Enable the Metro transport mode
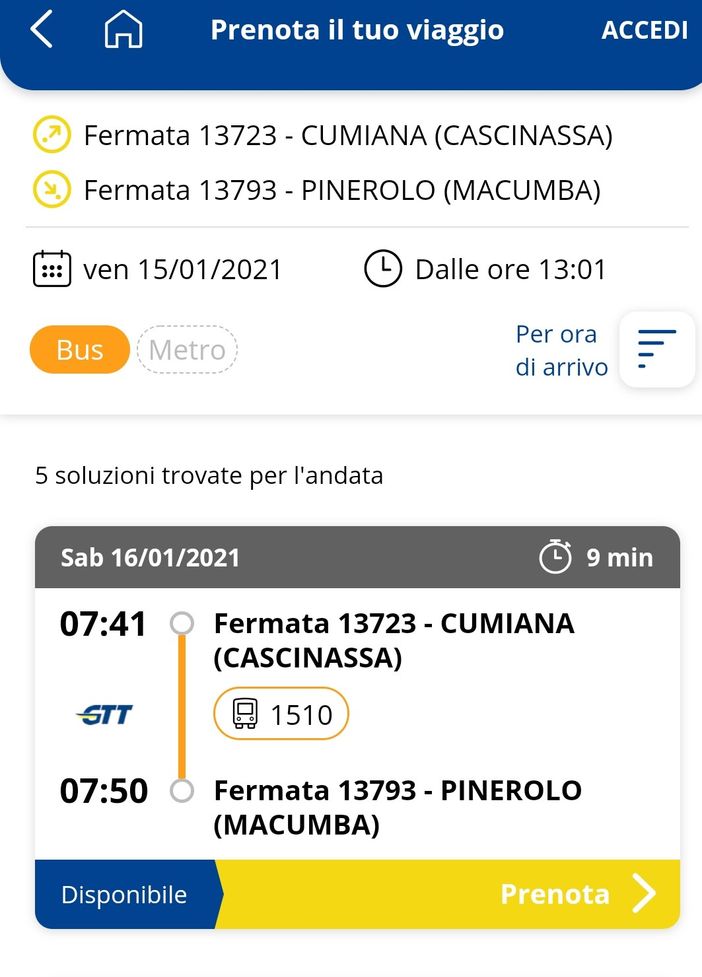702x977 pixels. [186, 349]
